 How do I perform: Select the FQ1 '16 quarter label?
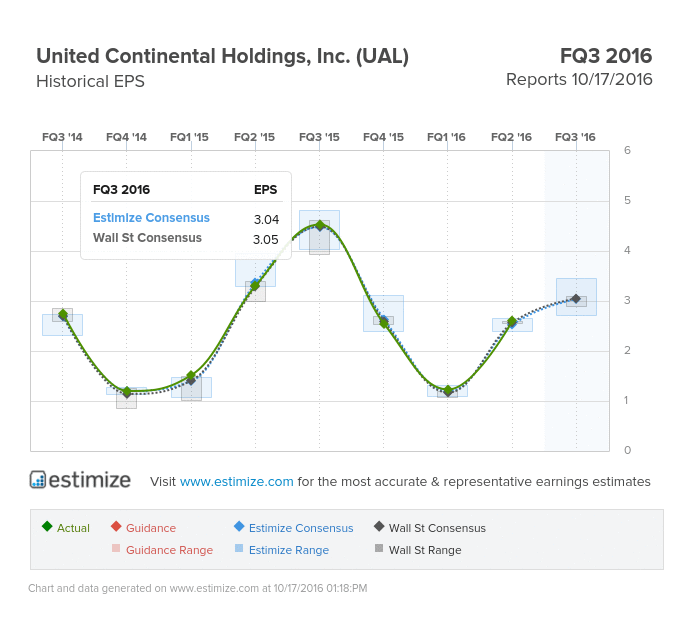pos(446,137)
